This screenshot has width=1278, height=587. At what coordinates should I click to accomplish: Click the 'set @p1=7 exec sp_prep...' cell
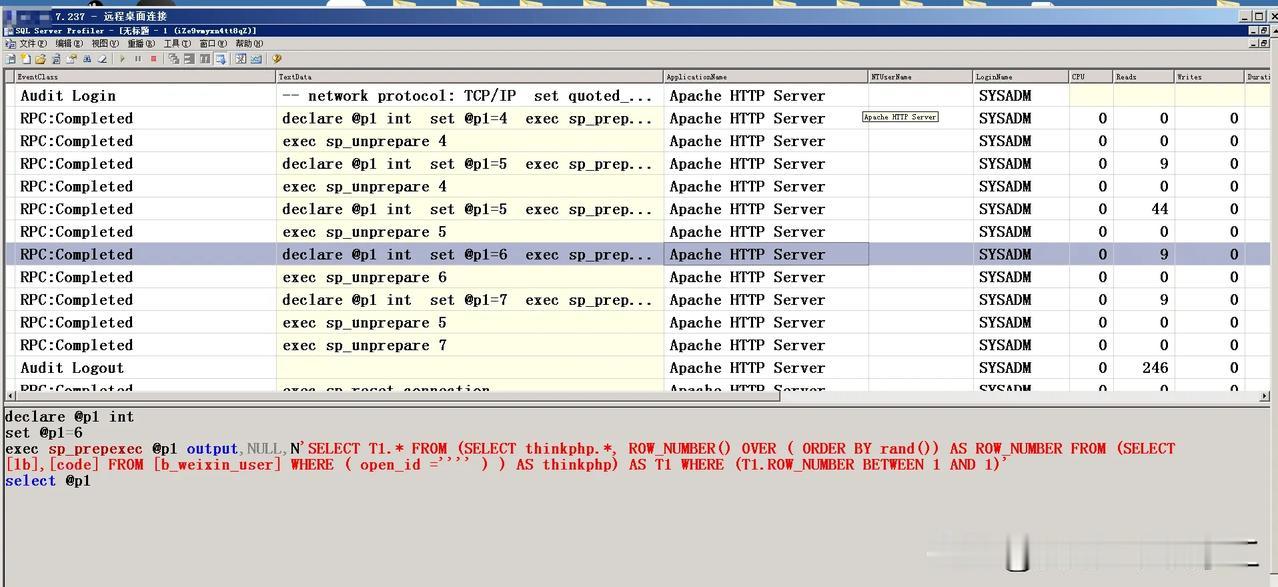[470, 300]
